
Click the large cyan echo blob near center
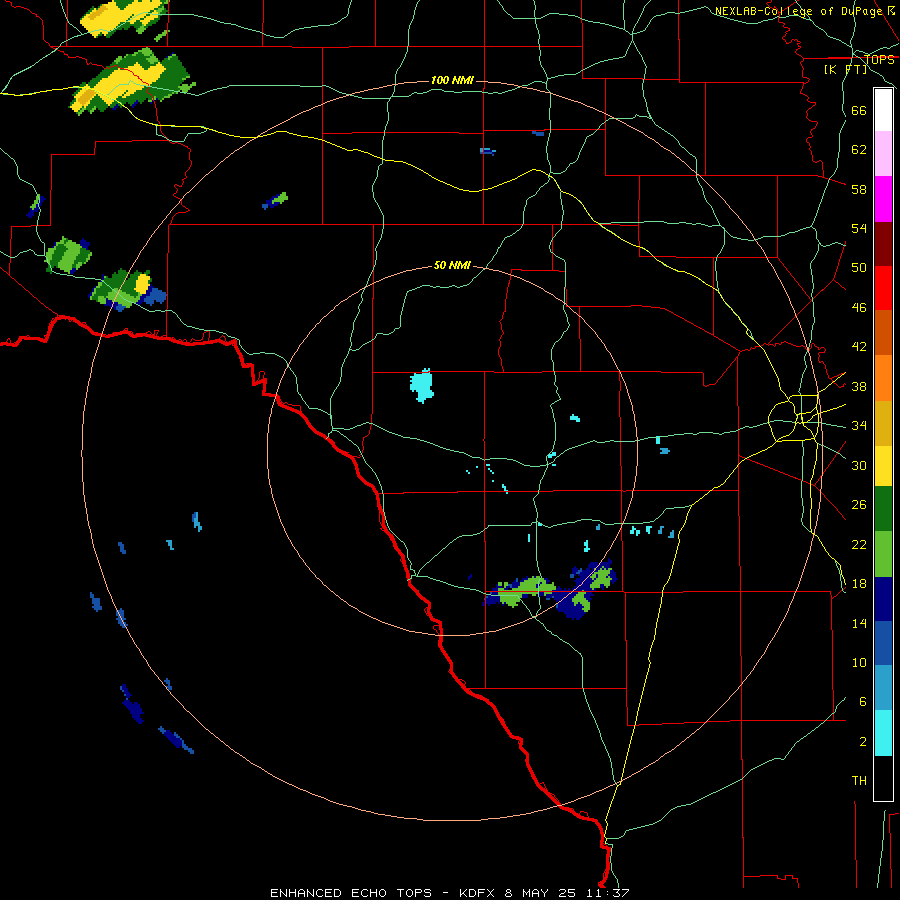point(422,386)
